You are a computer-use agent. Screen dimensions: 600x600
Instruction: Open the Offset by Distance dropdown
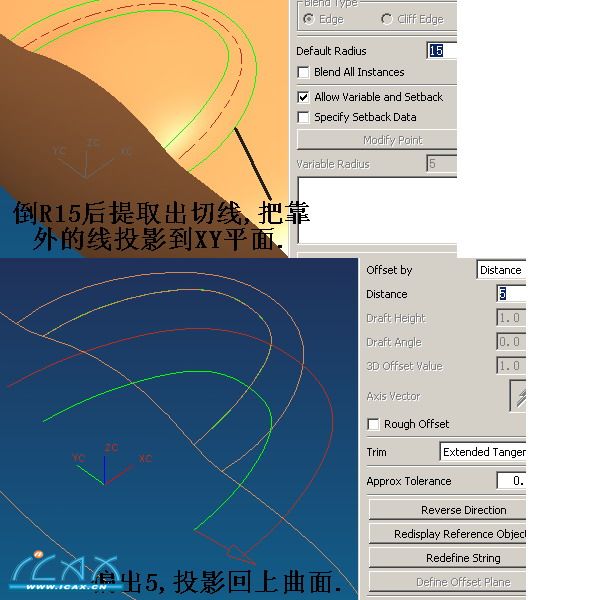point(501,270)
